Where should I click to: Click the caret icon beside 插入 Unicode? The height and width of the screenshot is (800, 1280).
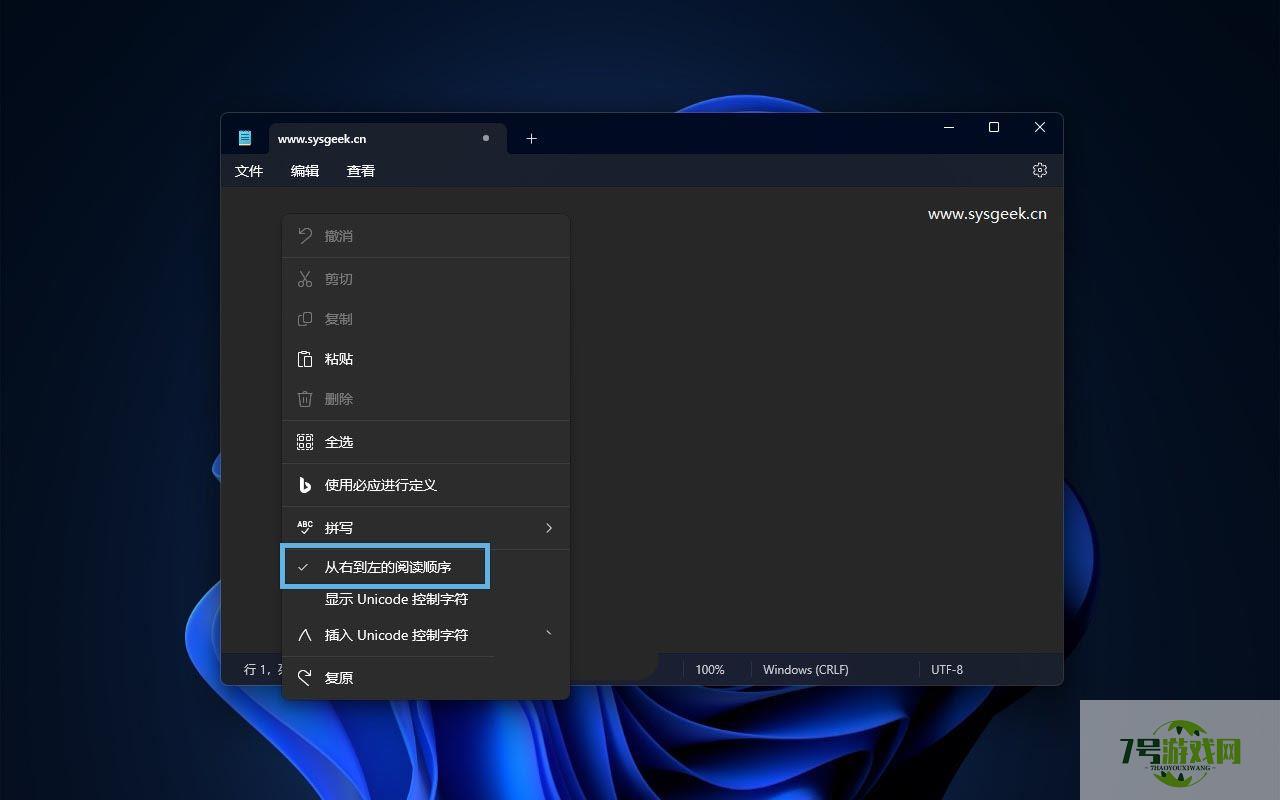pos(305,635)
